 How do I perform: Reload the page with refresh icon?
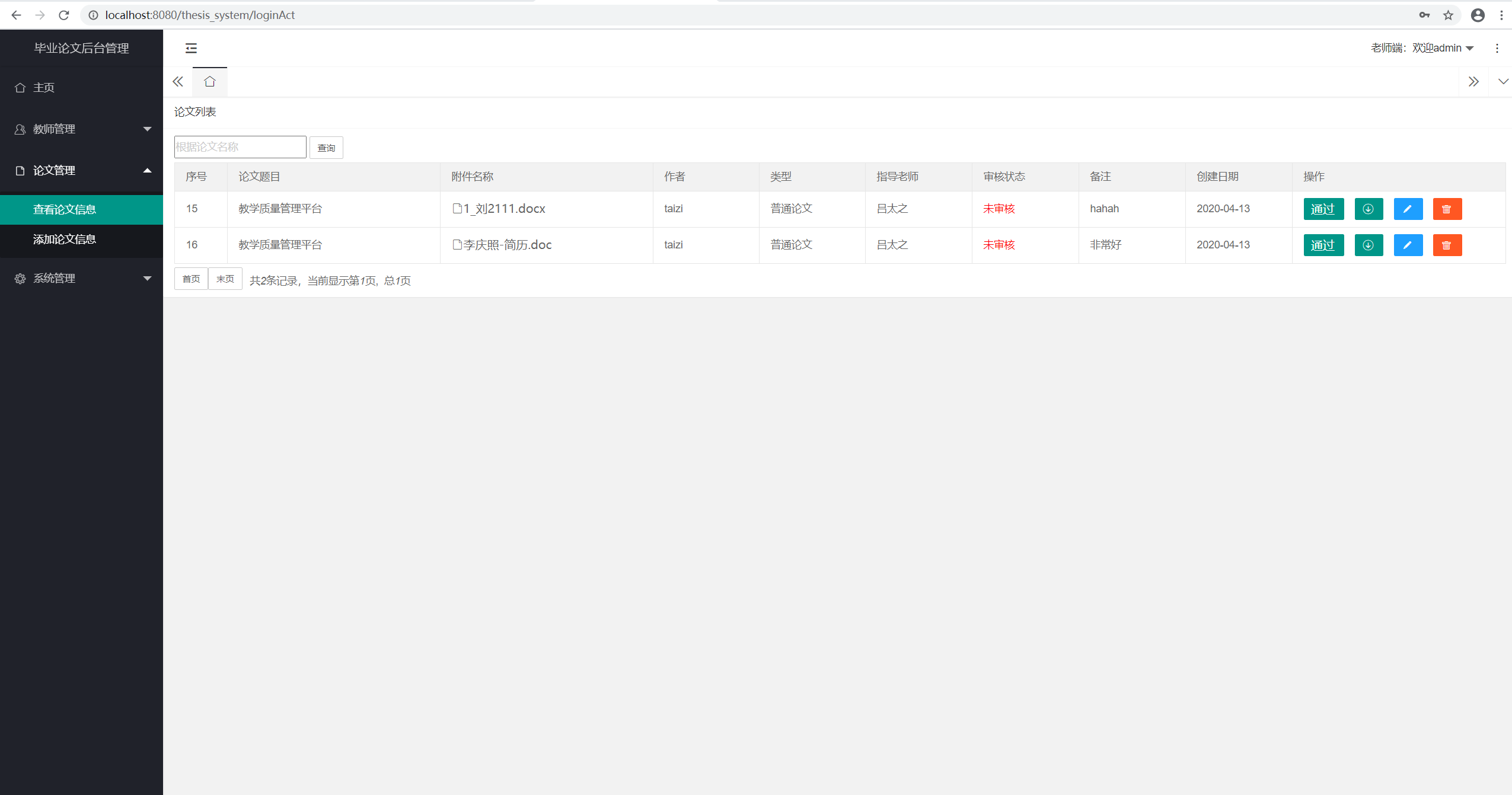[64, 15]
